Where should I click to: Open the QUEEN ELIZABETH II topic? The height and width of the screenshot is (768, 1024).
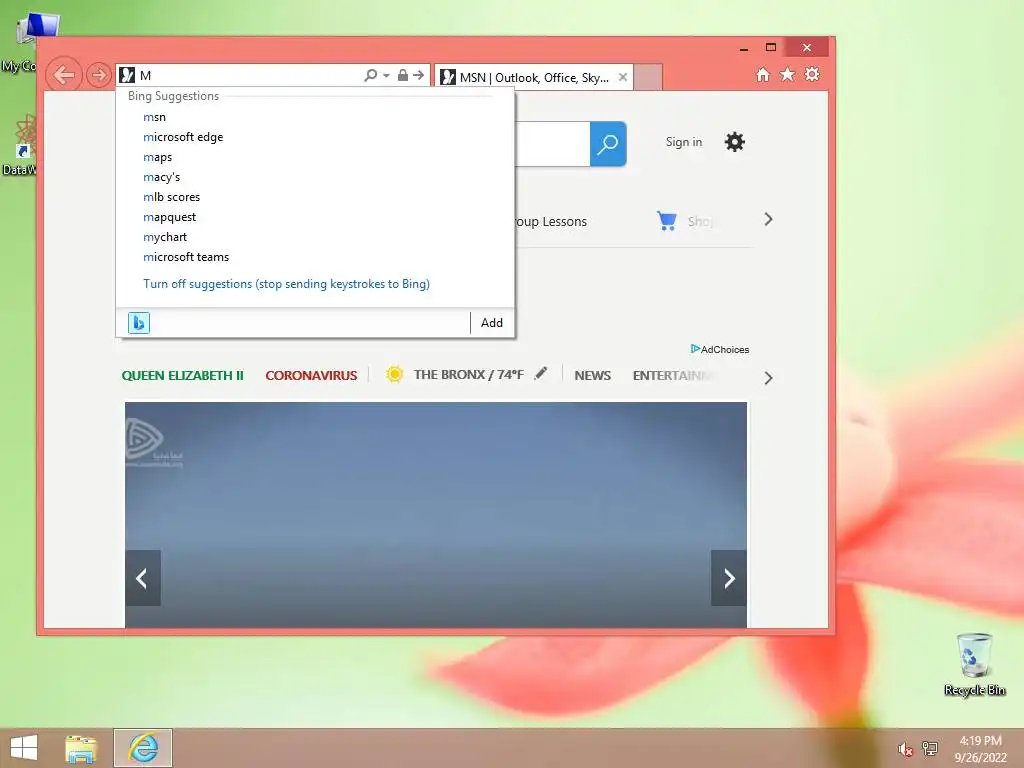coord(182,376)
